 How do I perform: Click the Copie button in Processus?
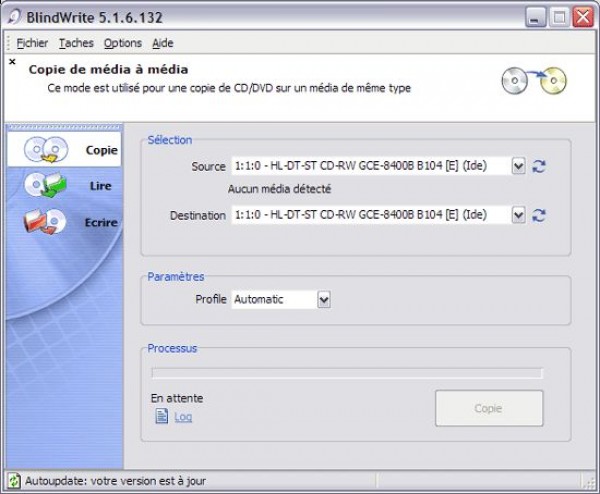click(489, 408)
